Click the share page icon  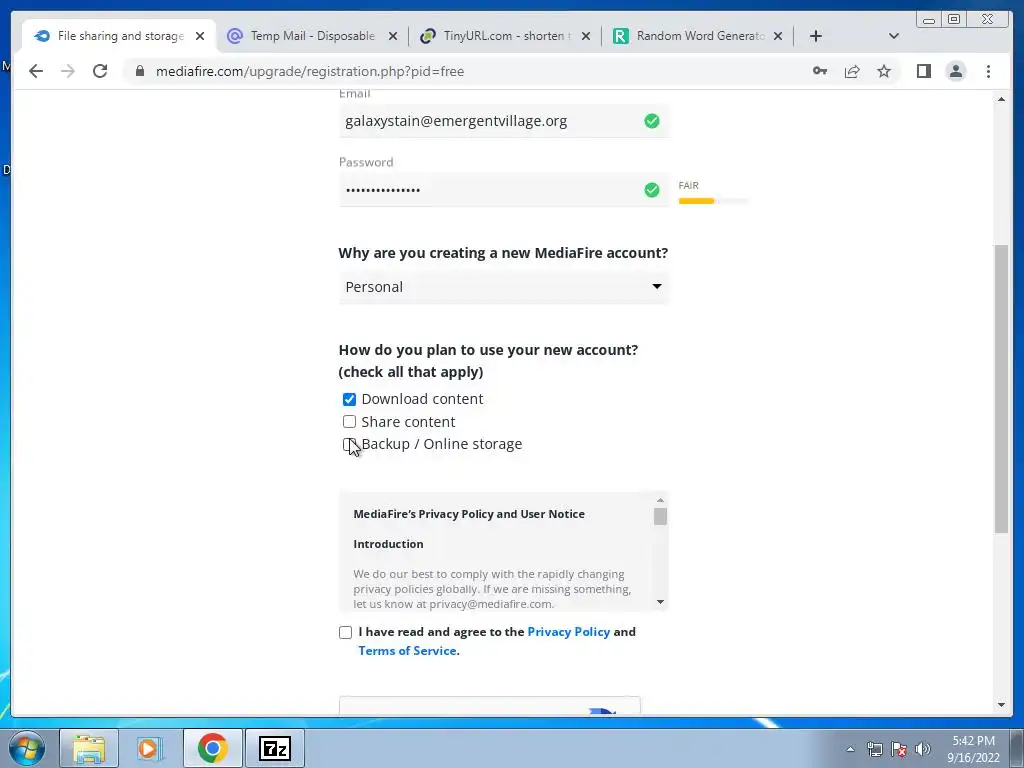click(852, 71)
